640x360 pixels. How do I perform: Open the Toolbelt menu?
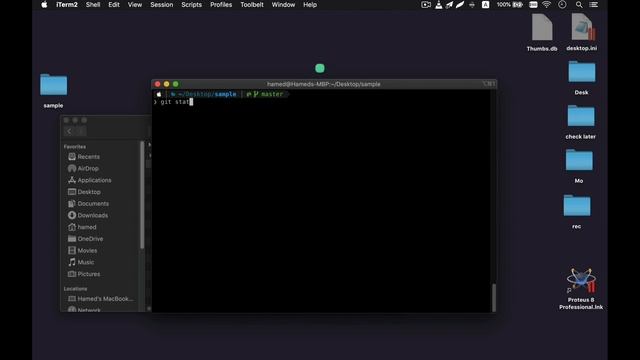252,5
